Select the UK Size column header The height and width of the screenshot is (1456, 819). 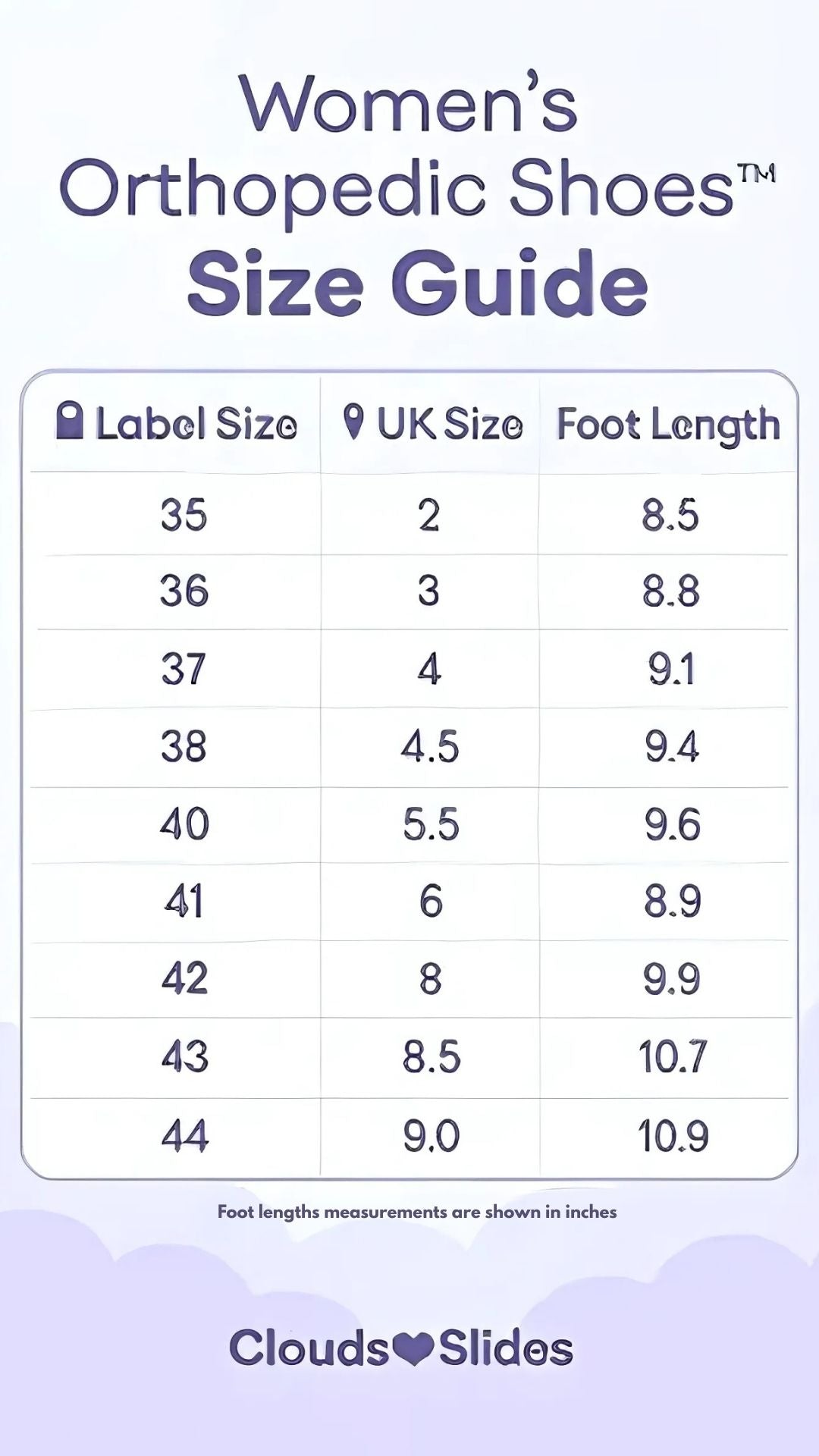[433, 423]
